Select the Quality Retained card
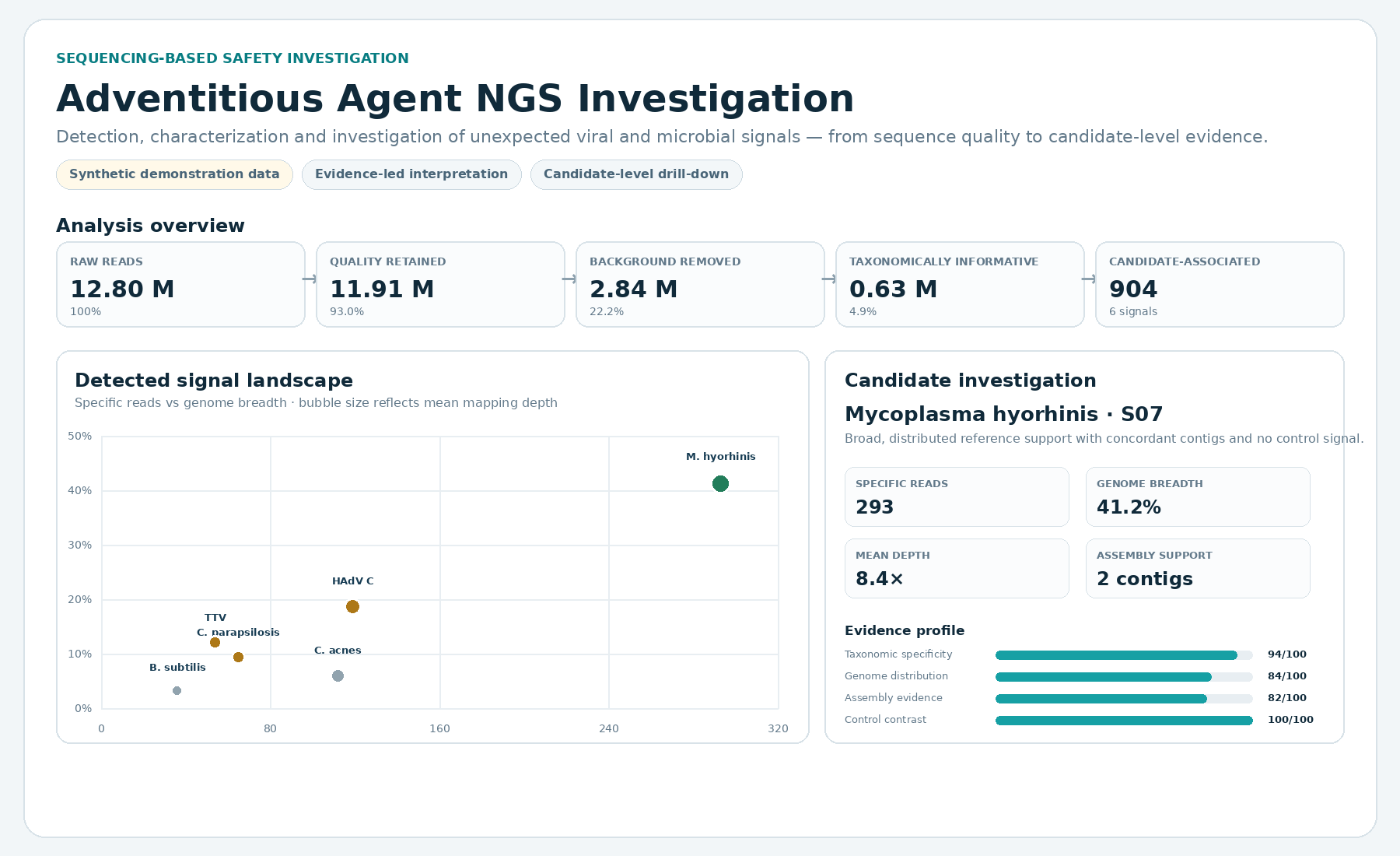1400x856 pixels. [440, 285]
